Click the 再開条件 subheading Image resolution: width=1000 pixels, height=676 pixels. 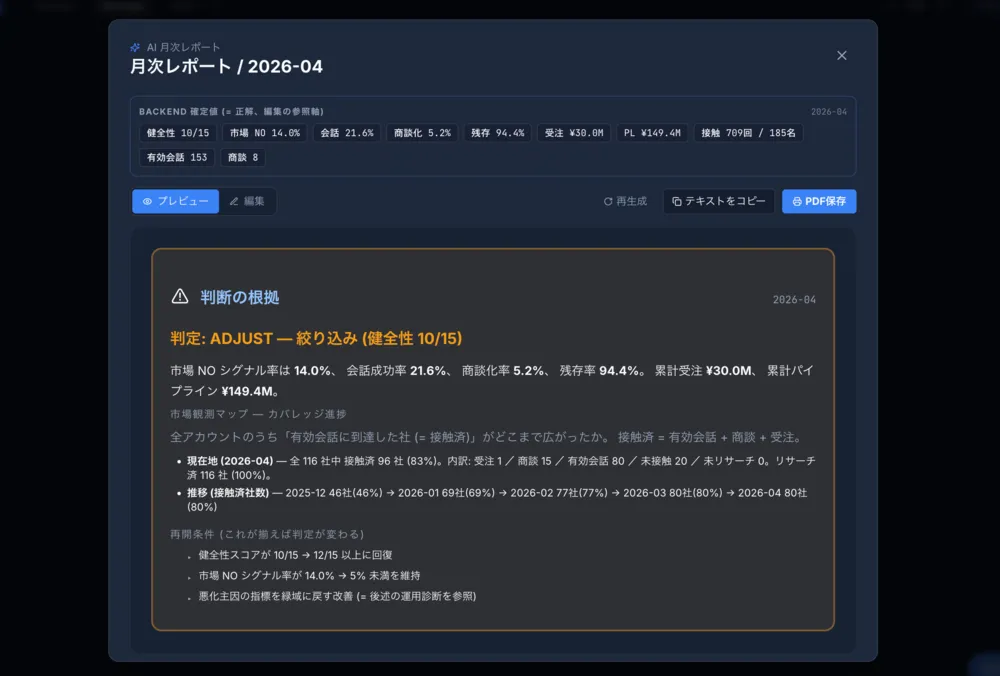tap(267, 534)
